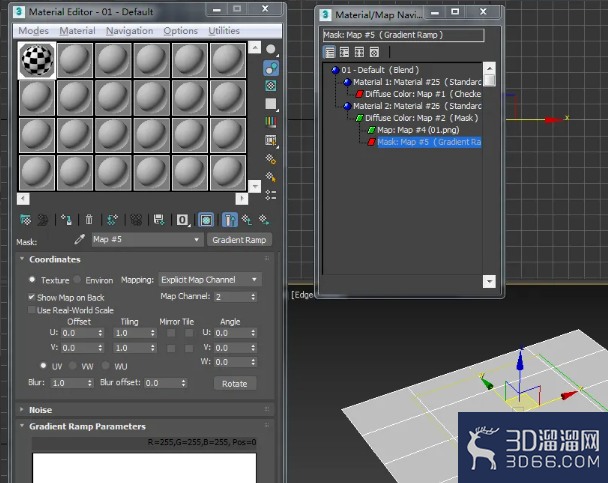The image size is (608, 483).
Task: Switch Navigator to View Small Icons
Action: (359, 52)
